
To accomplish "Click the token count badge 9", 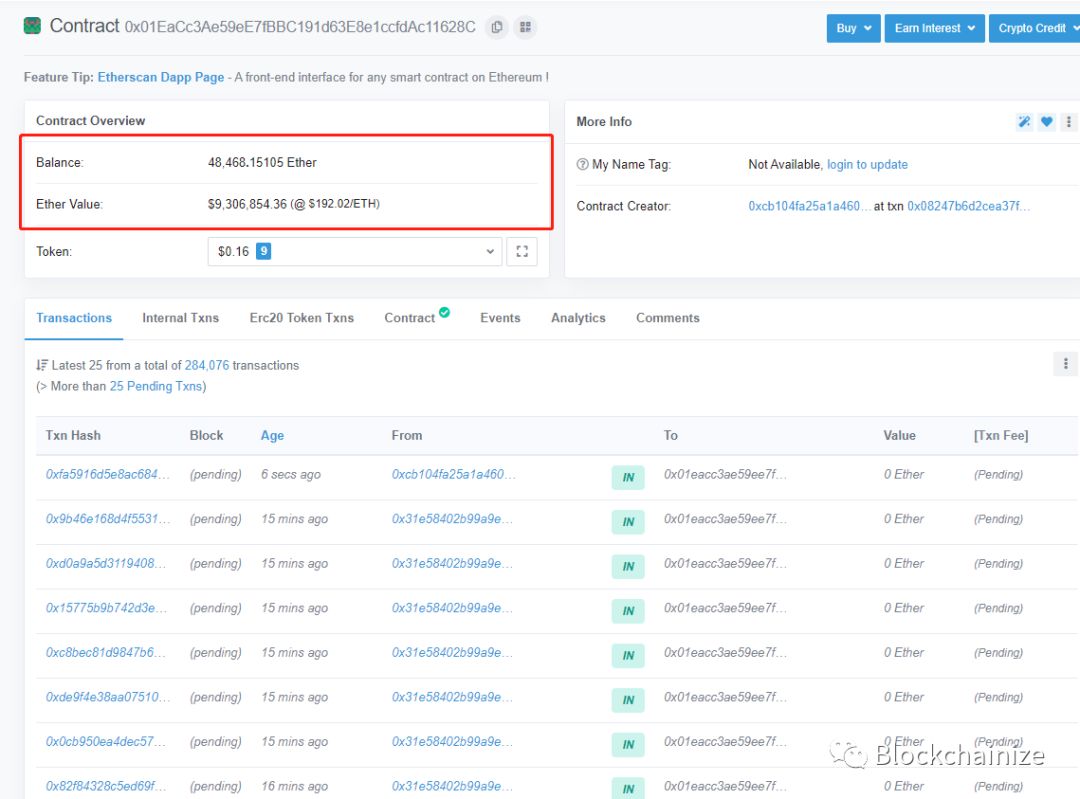I will [263, 251].
